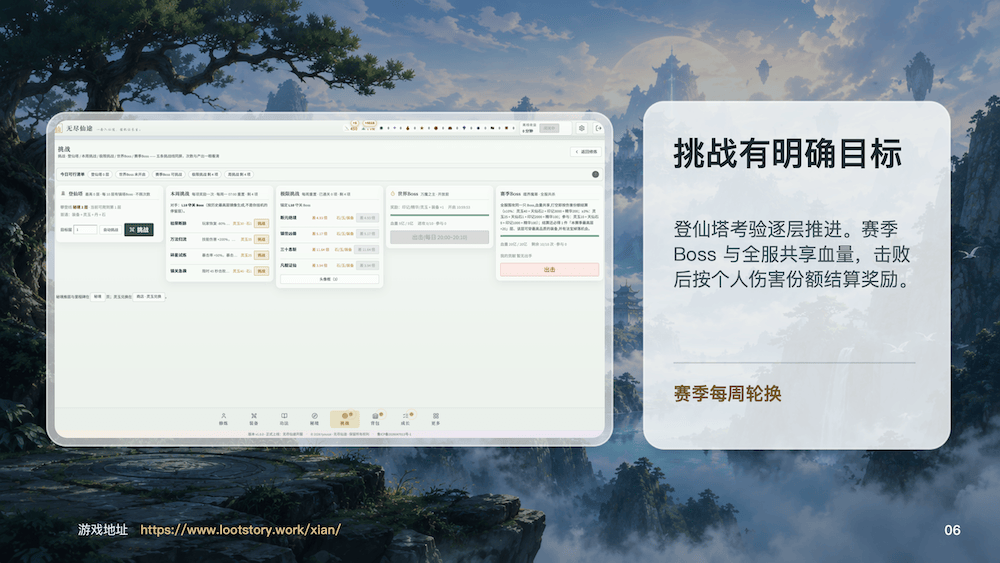Click the 赛季Boss 可挑战 chip in today's list
Image resolution: width=1000 pixels, height=563 pixels.
click(x=168, y=174)
